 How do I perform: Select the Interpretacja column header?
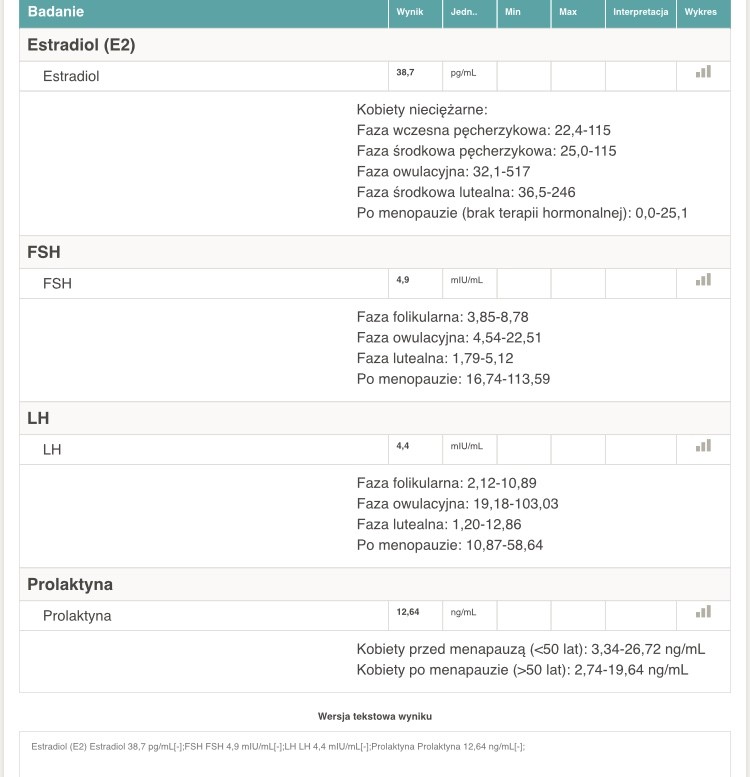[x=640, y=12]
